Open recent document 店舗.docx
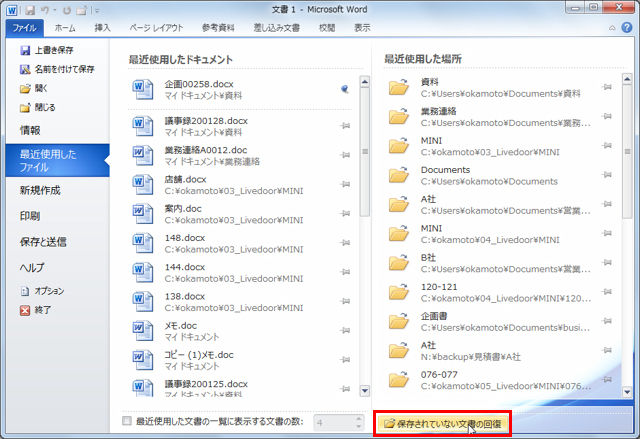This screenshot has height=439, width=640. (241, 185)
